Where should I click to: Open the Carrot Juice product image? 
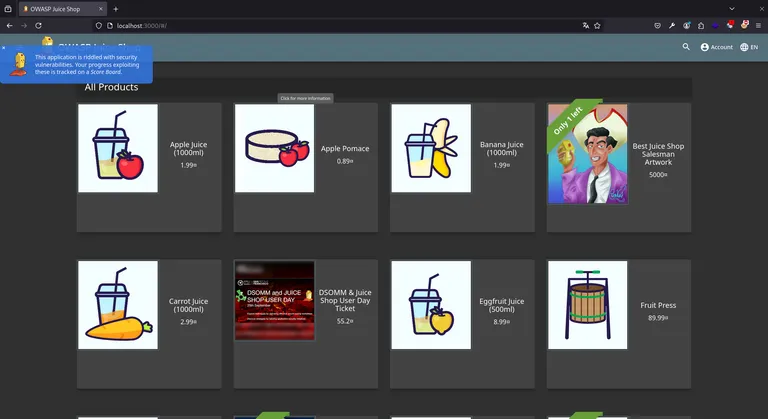pyautogui.click(x=118, y=305)
